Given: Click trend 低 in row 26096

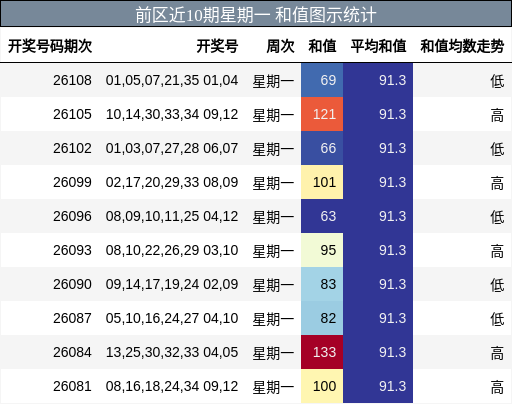Looking at the screenshot, I should point(497,217).
